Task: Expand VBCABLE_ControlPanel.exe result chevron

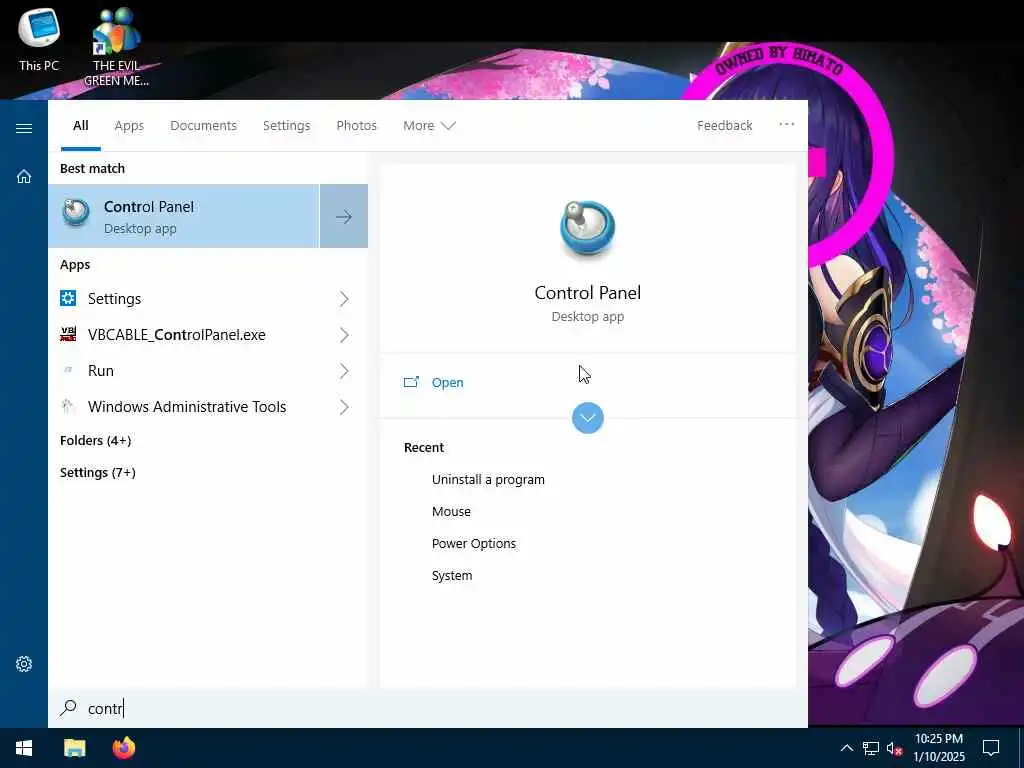Action: click(x=344, y=334)
